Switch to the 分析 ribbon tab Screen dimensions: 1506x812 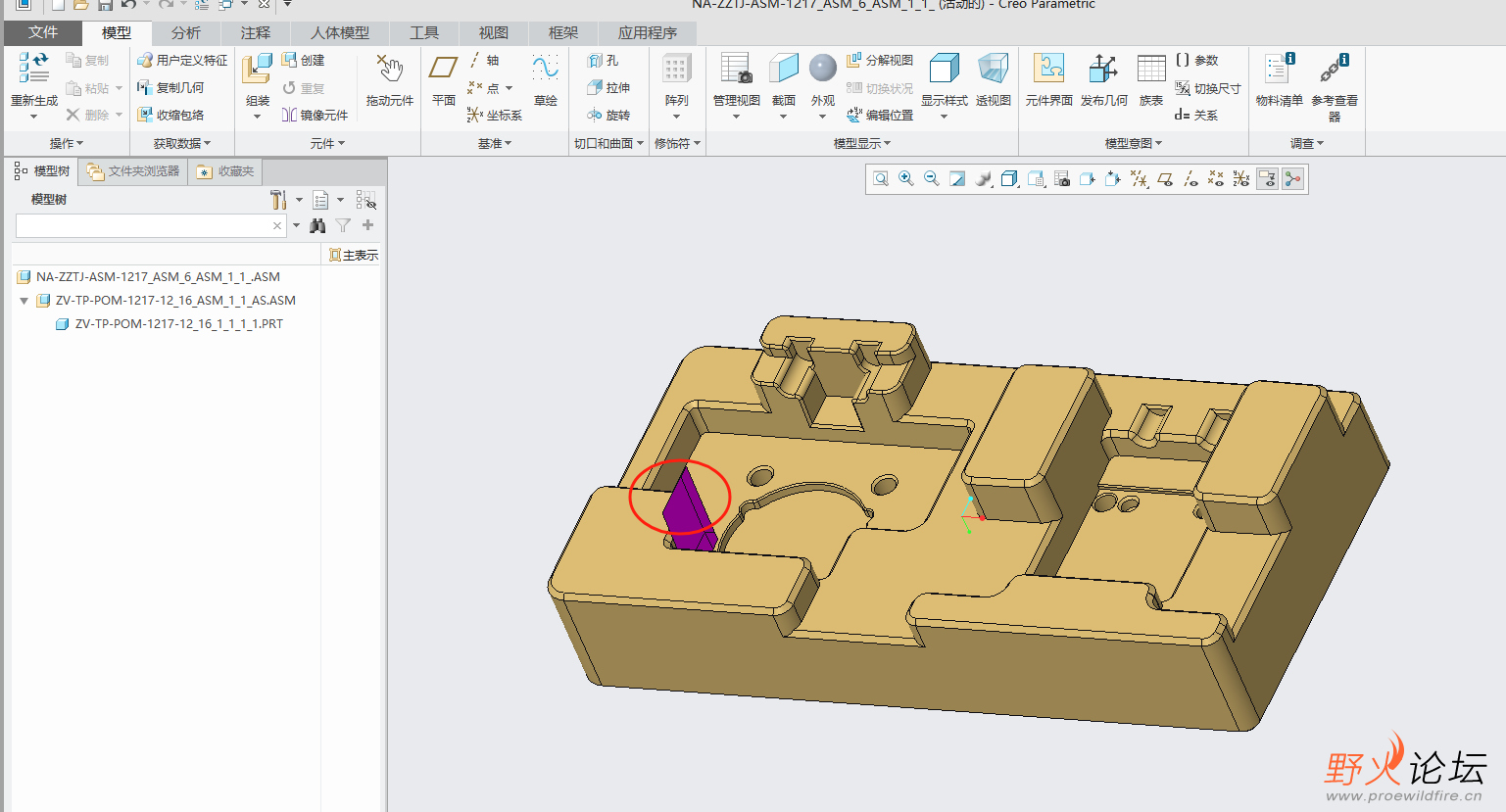(186, 33)
